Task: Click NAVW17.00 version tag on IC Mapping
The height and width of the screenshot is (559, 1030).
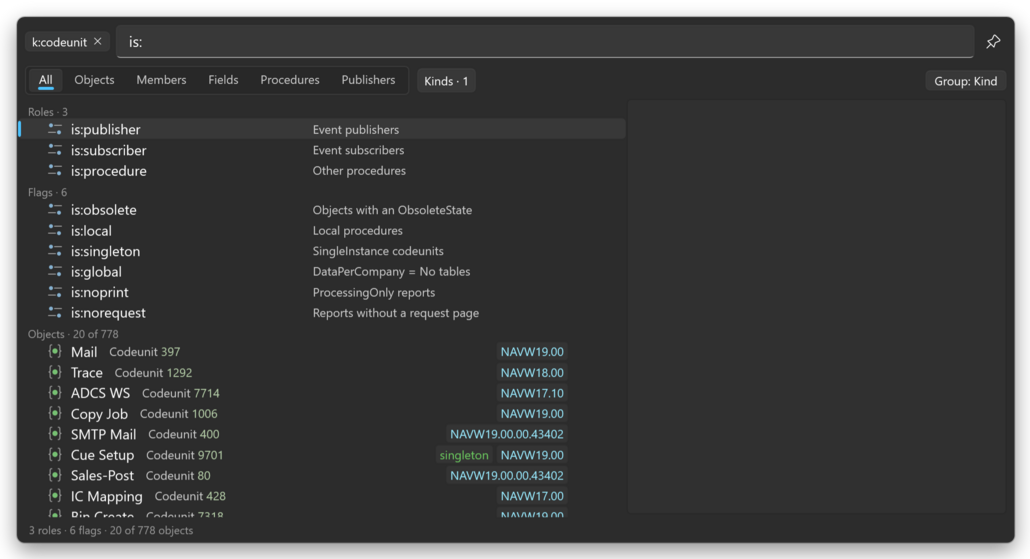Action: 532,496
